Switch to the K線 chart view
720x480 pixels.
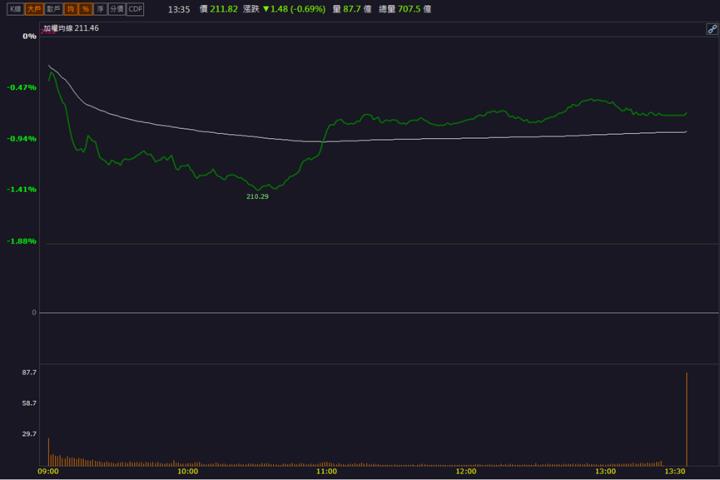(15, 8)
